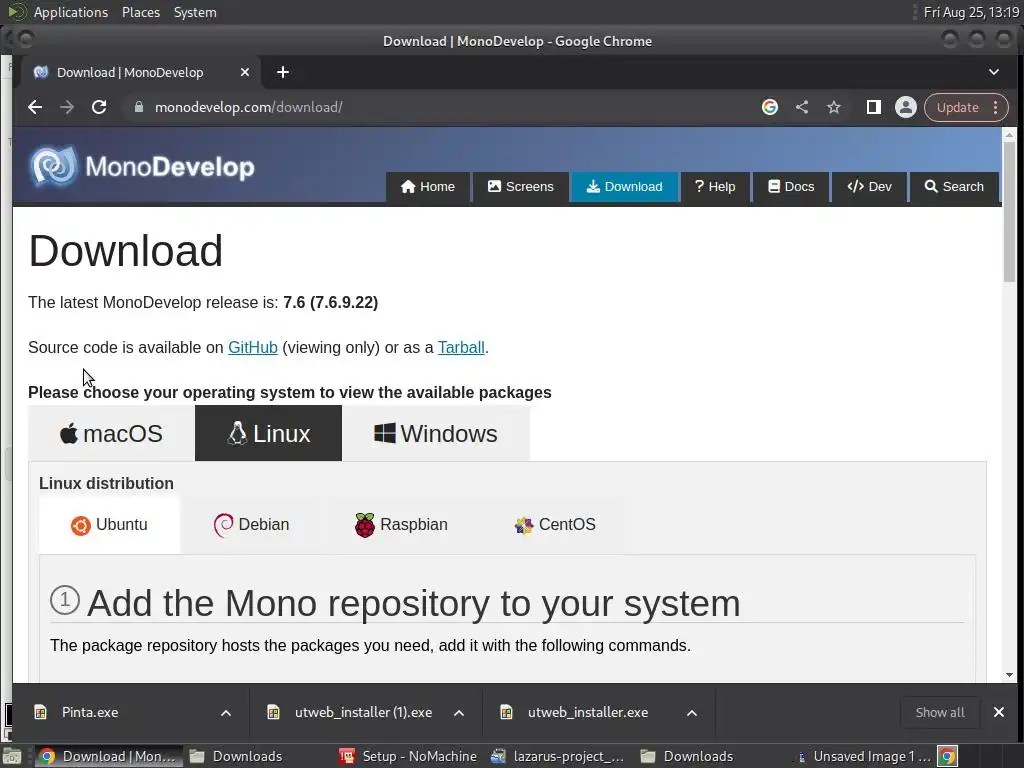Click the clock in the top panel

pyautogui.click(x=971, y=12)
